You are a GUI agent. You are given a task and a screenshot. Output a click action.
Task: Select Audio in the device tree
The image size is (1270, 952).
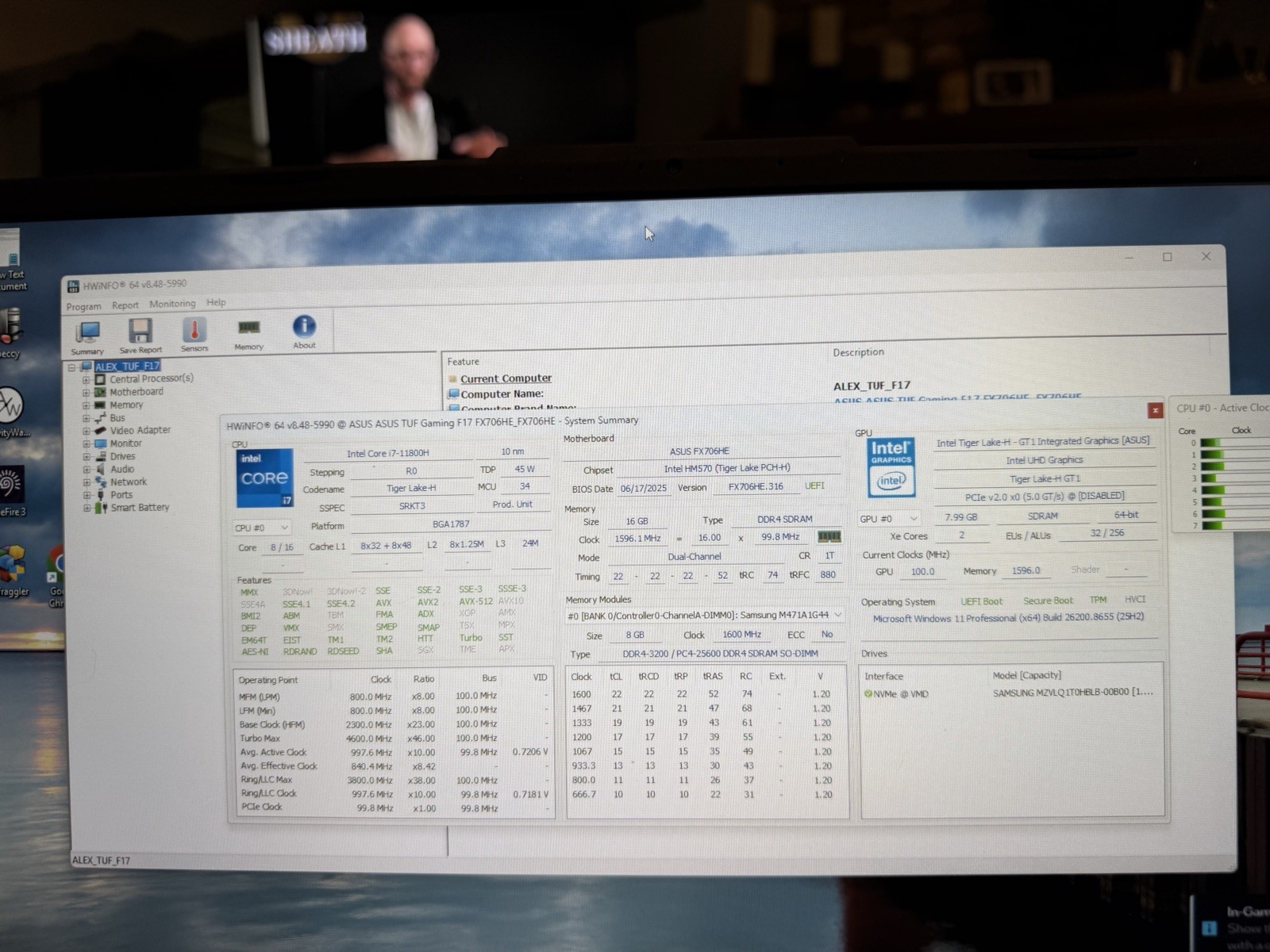[x=121, y=469]
